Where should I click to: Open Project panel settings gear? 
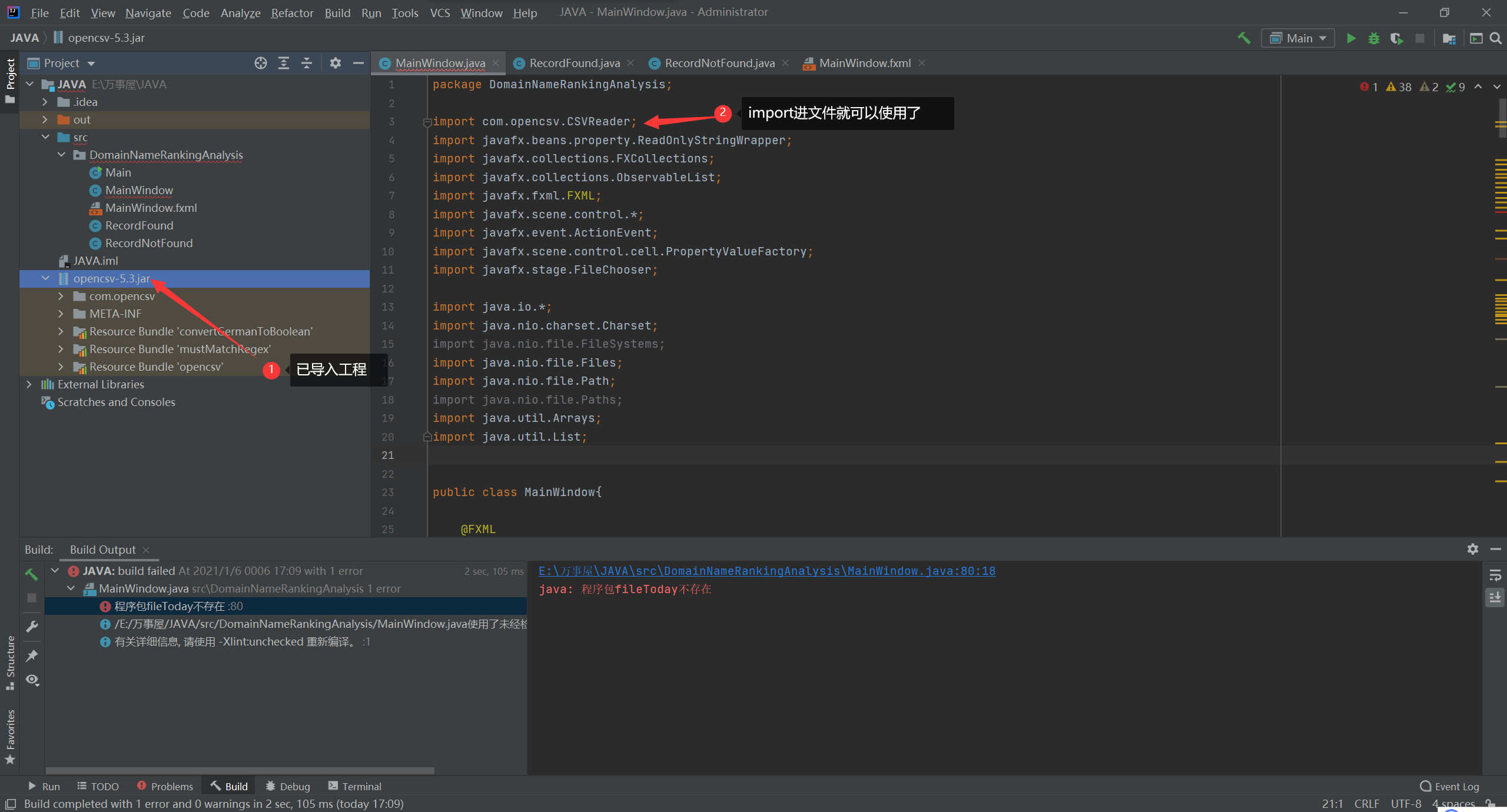(335, 63)
